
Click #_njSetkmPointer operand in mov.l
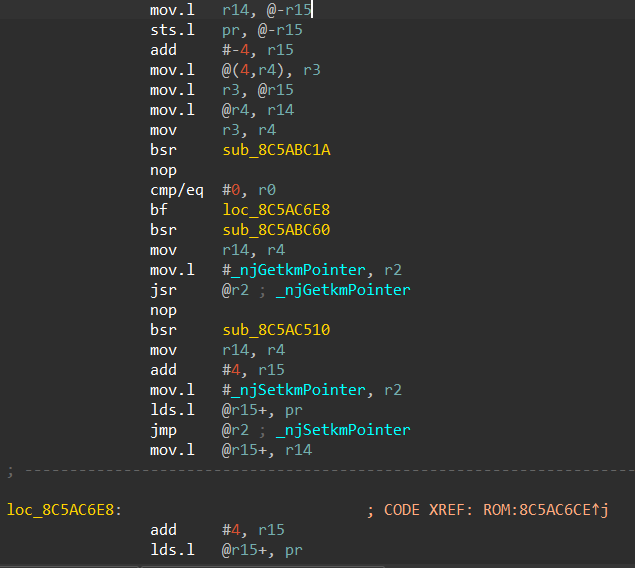[288, 390]
